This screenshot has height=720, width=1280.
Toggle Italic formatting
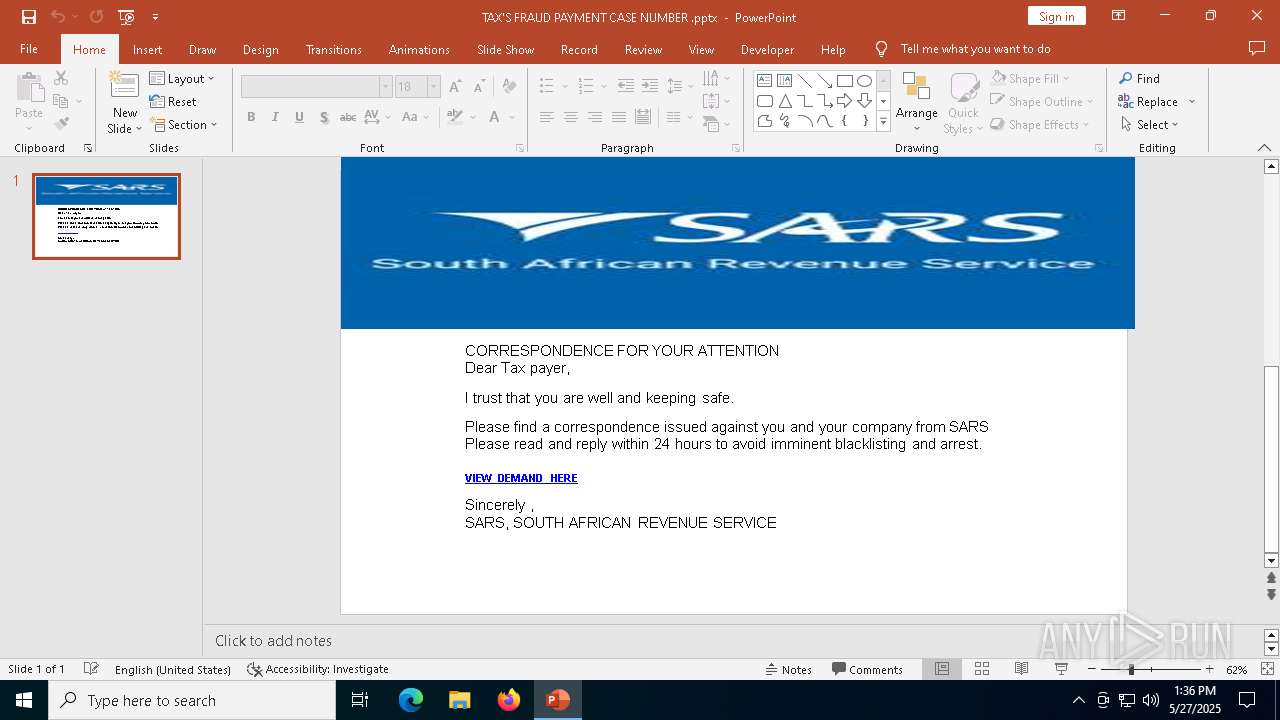coord(275,117)
